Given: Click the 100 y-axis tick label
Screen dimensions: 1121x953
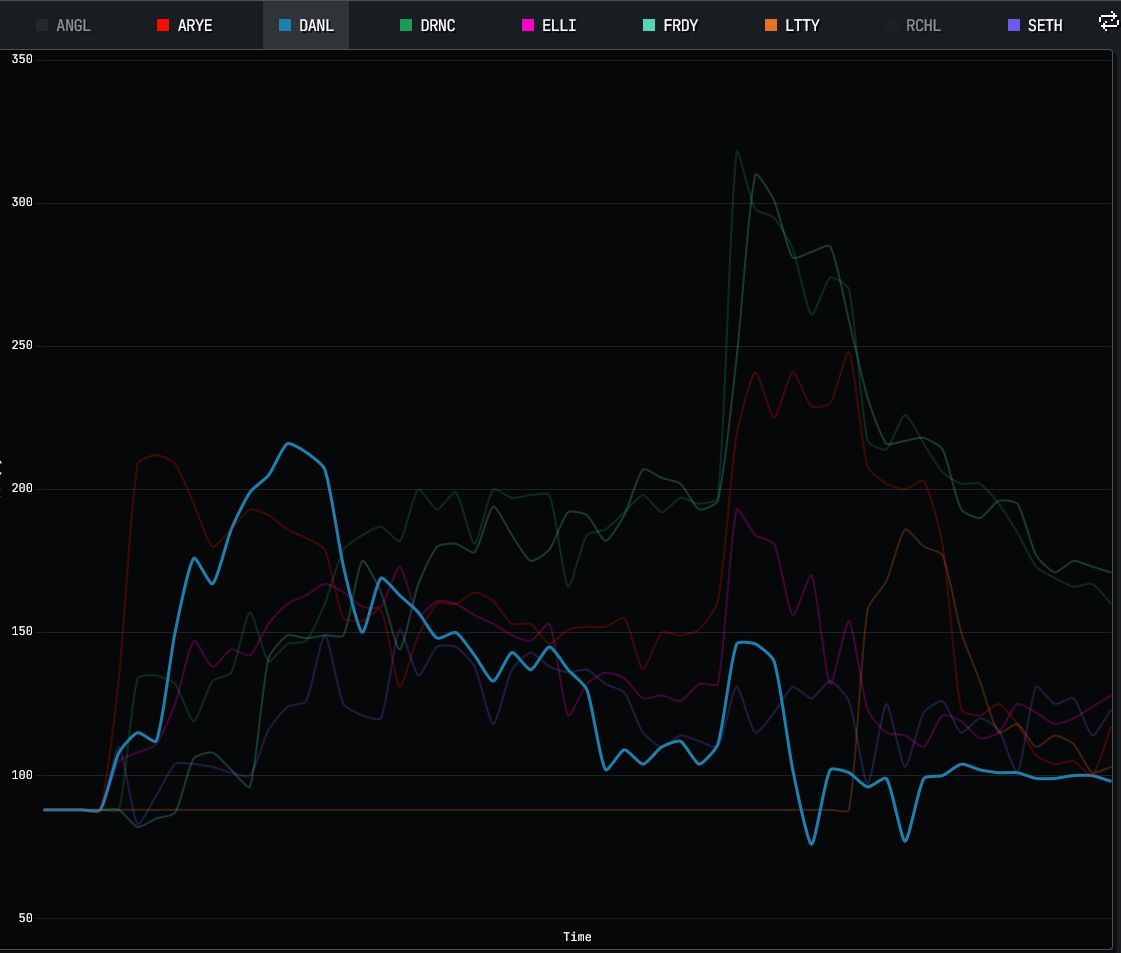Looking at the screenshot, I should click(22, 775).
